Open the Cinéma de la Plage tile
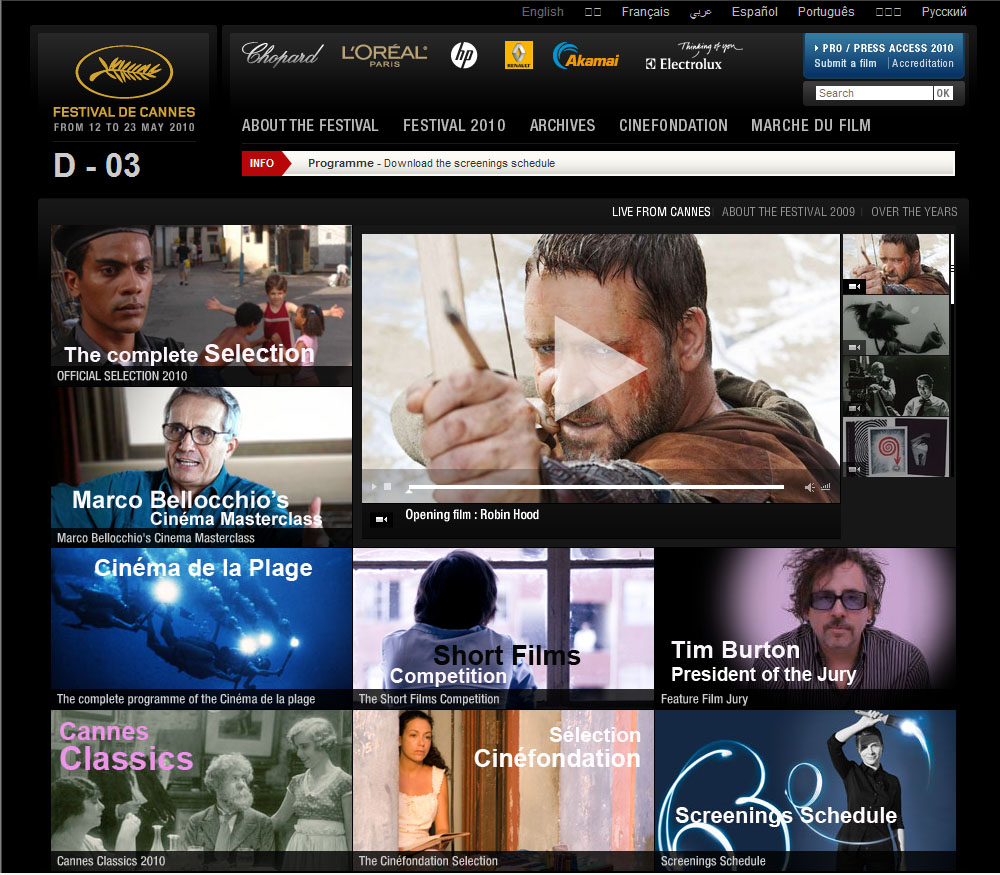Screen dimensions: 1000x875 pos(202,628)
